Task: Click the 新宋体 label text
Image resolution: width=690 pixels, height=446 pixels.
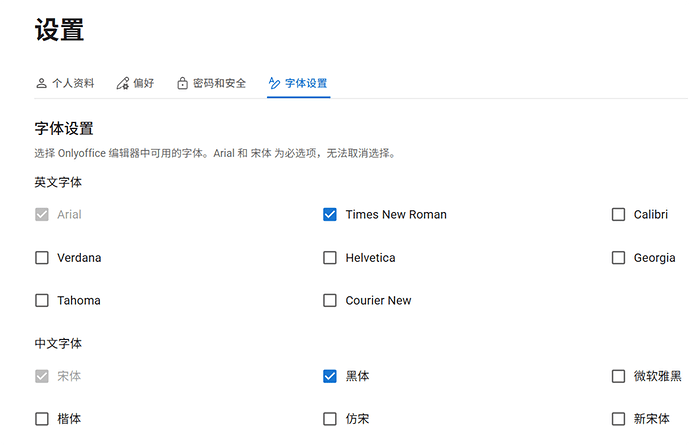Action: click(652, 419)
